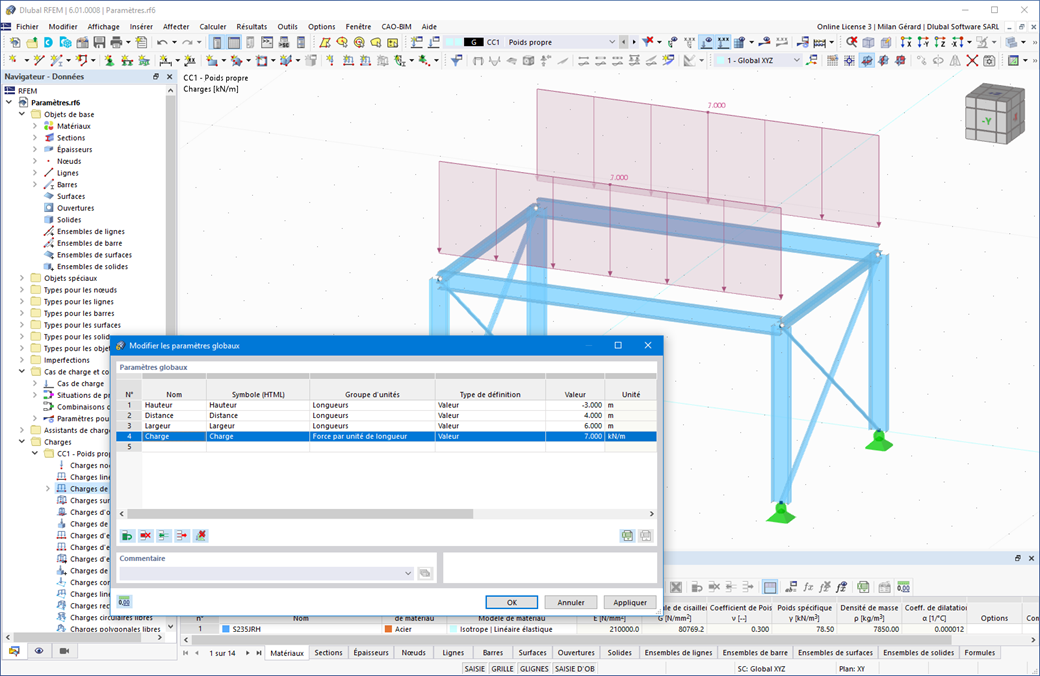
Task: Click the next load case arrow
Action: coord(633,42)
